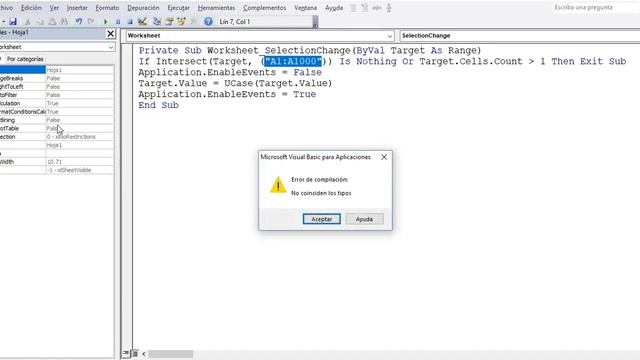Screen dimensions: 640x360
Task: Run the macro with the green play icon
Action: coord(106,22)
